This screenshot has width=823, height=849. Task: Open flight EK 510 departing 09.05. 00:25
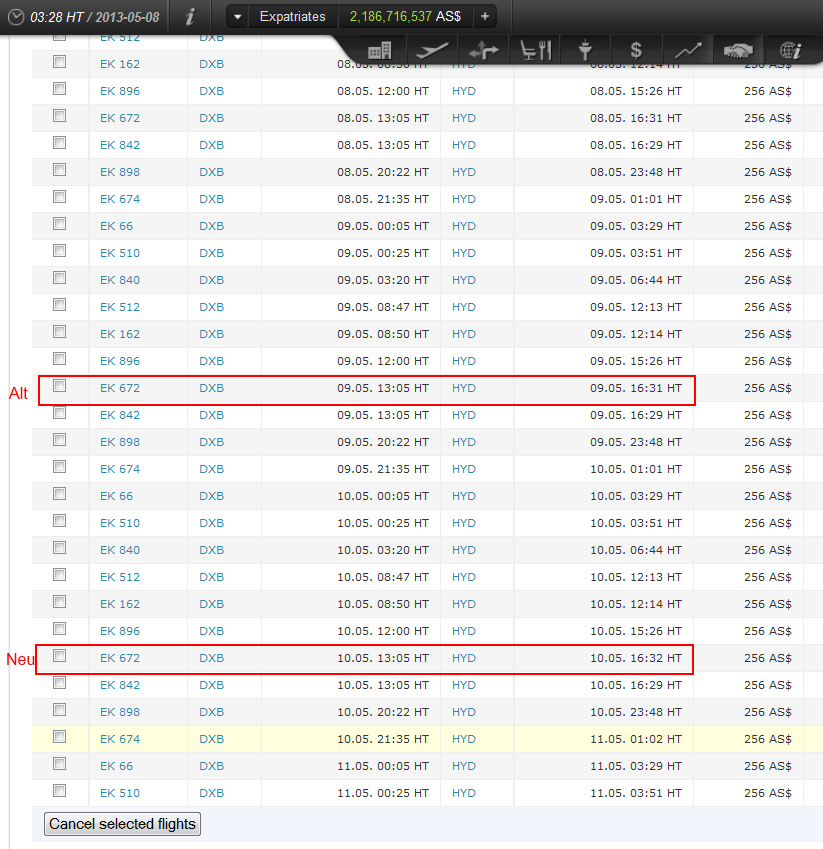coord(120,253)
